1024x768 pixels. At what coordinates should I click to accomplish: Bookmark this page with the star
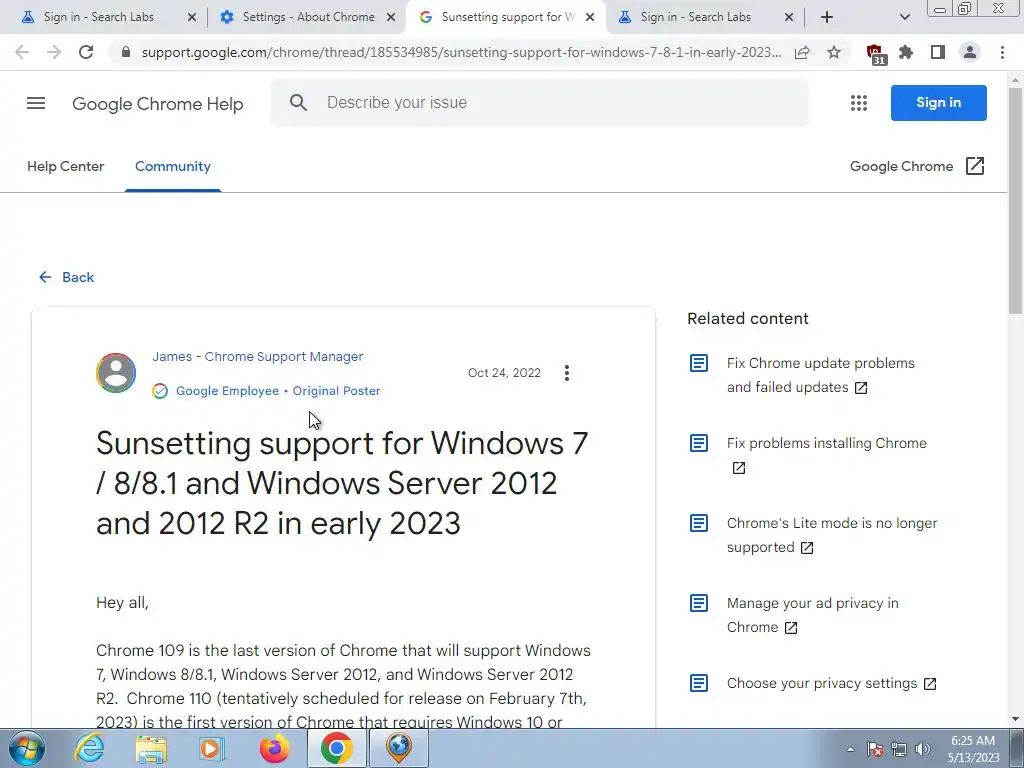click(834, 52)
